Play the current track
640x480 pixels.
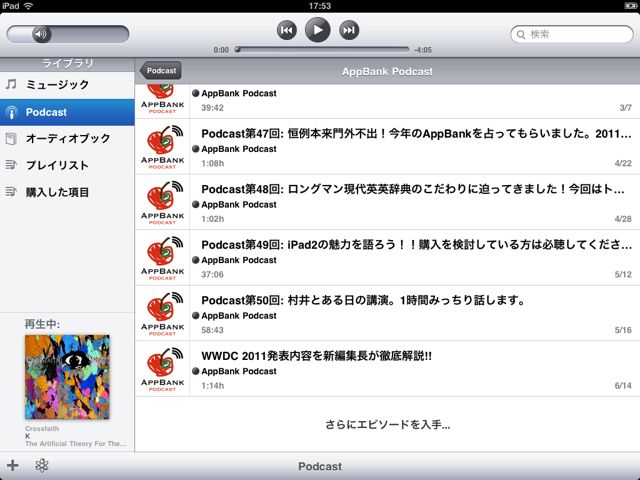(318, 30)
